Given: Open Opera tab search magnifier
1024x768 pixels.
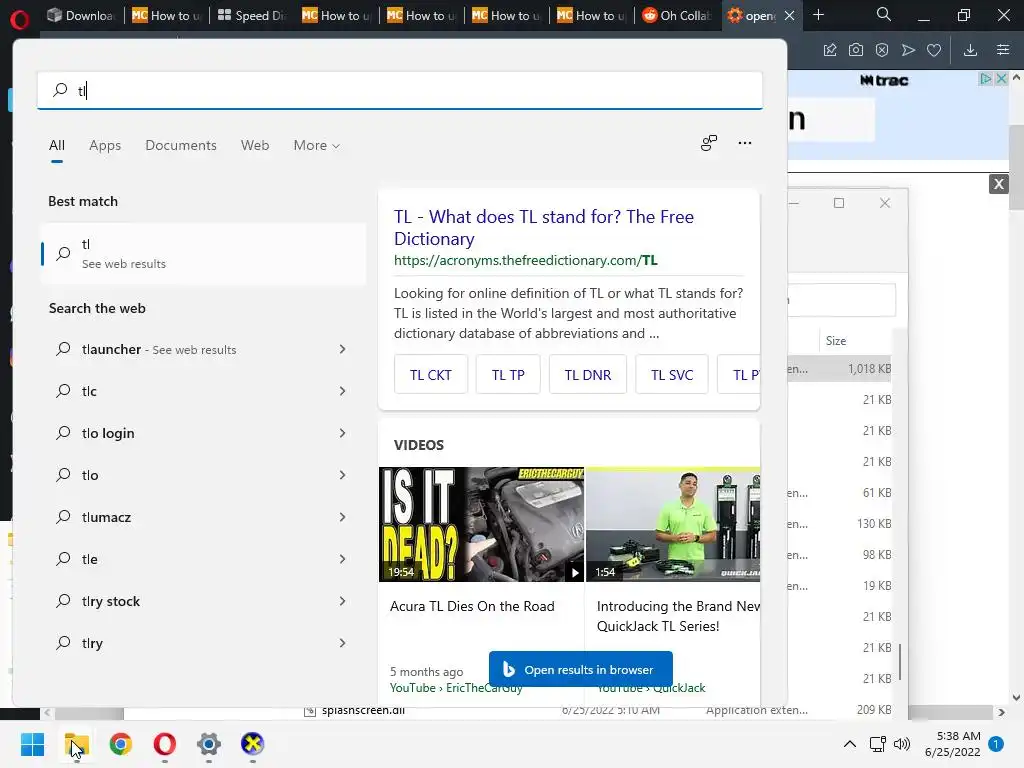Looking at the screenshot, I should (883, 14).
